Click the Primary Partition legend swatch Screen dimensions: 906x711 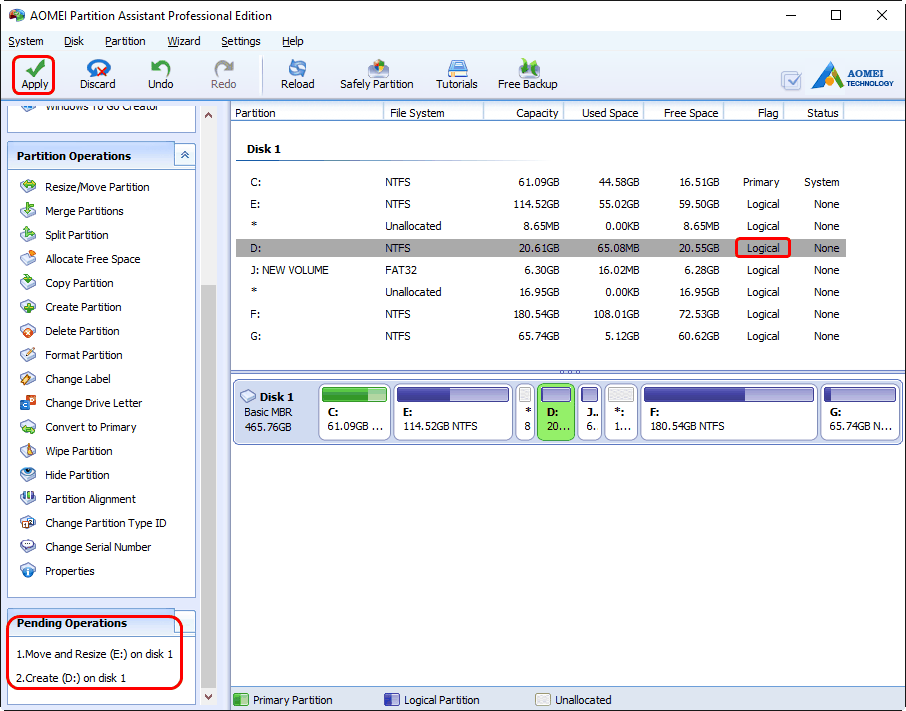[240, 699]
